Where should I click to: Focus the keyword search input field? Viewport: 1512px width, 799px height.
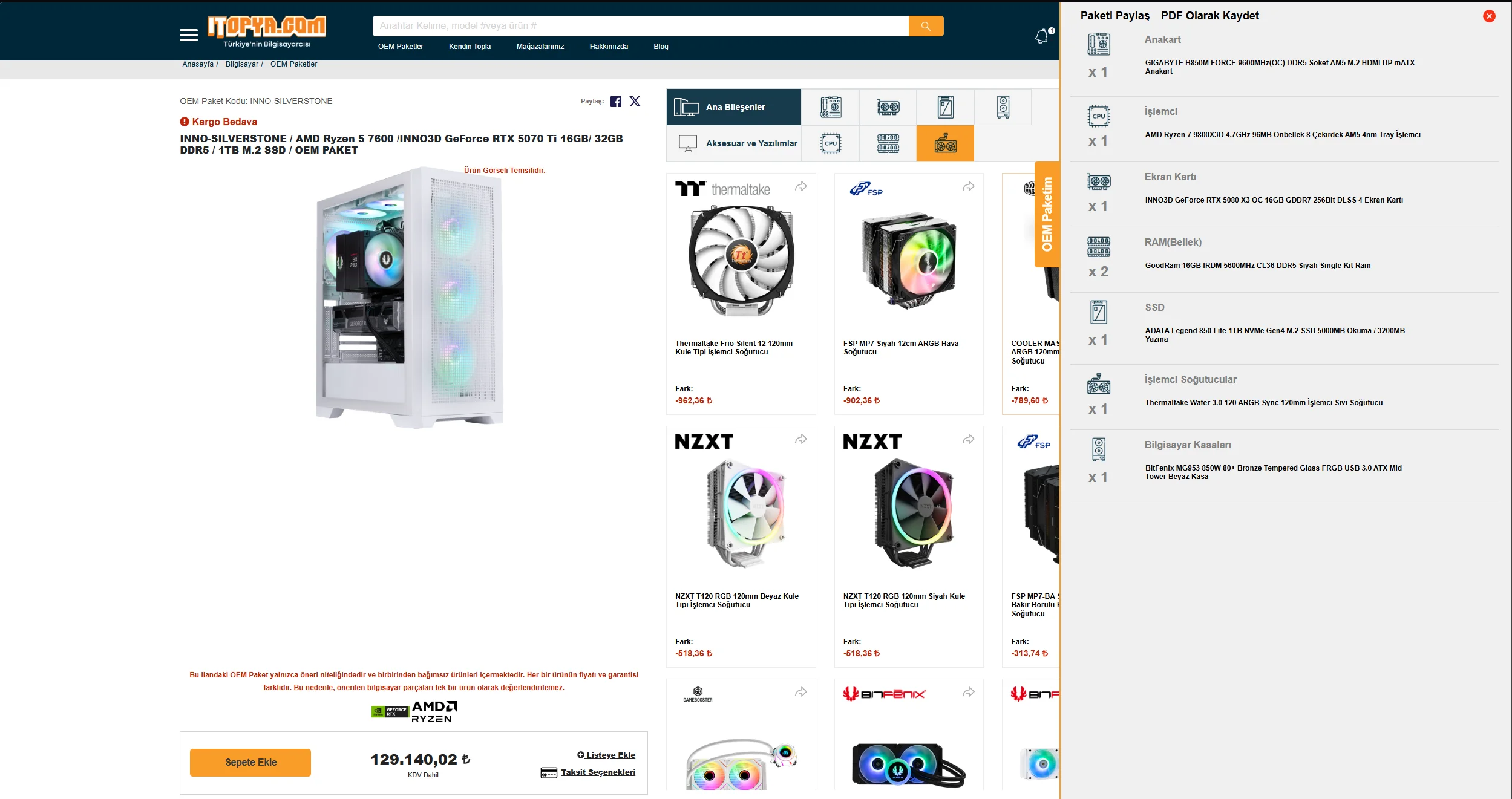pyautogui.click(x=641, y=26)
